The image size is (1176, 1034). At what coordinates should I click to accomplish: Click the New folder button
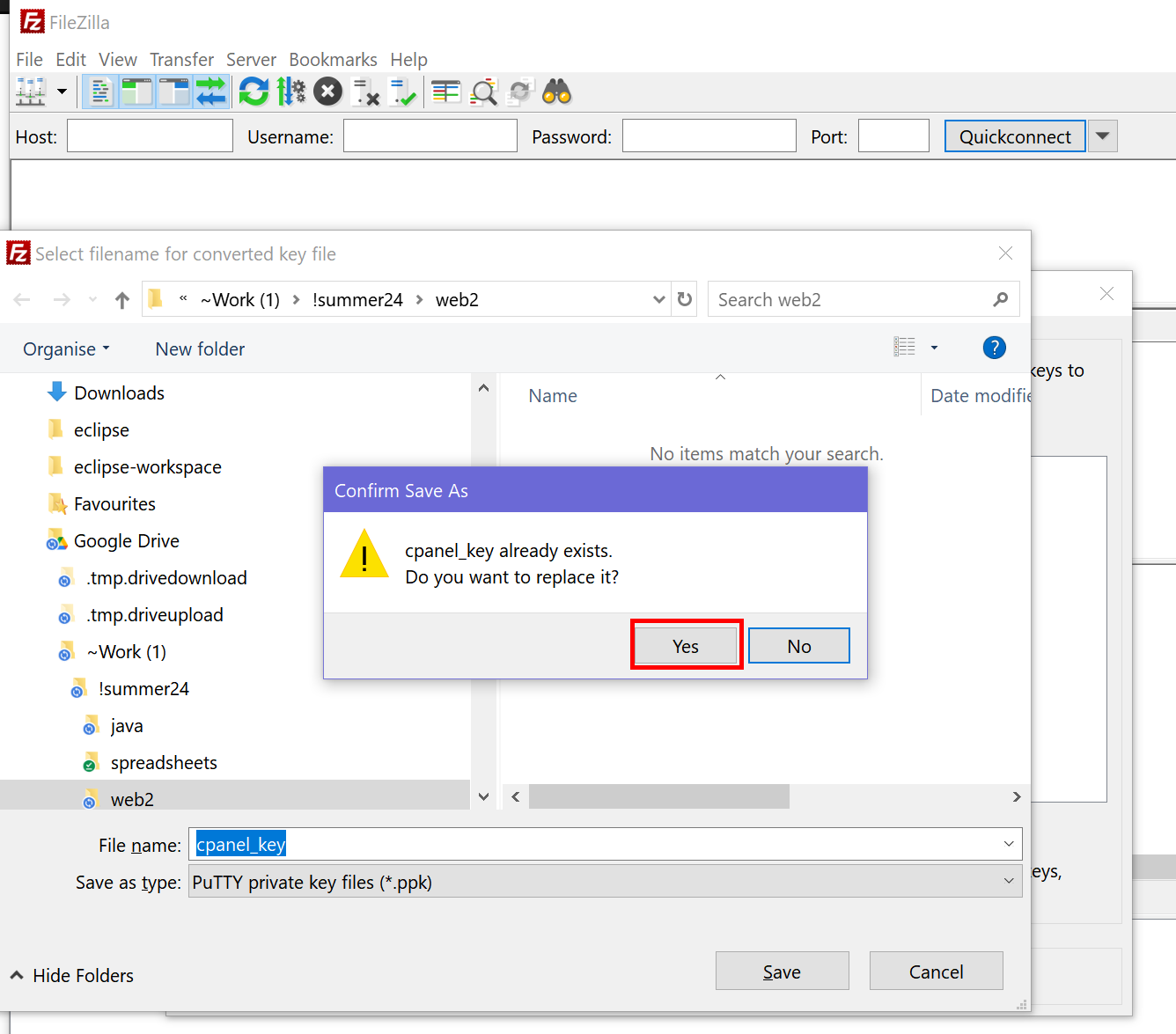[x=200, y=348]
